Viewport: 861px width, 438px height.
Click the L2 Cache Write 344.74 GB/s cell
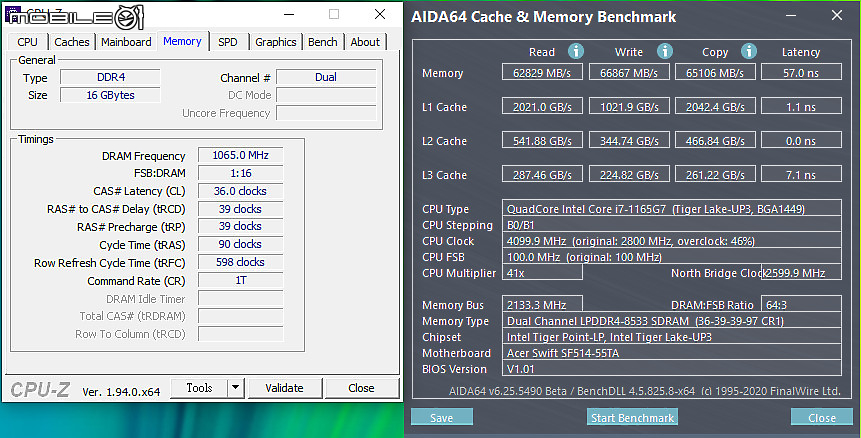point(629,140)
